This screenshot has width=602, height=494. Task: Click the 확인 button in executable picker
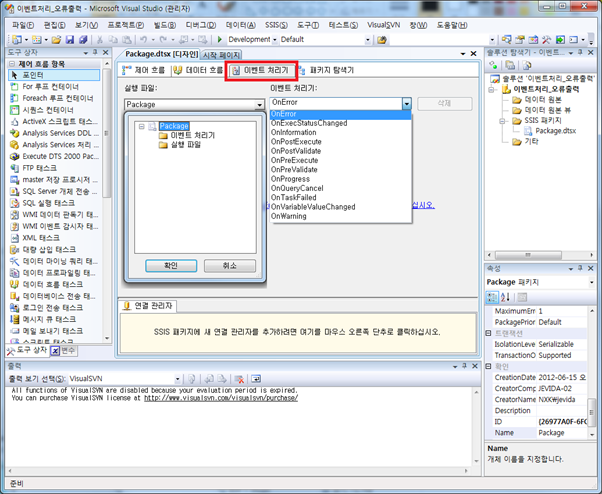[171, 266]
